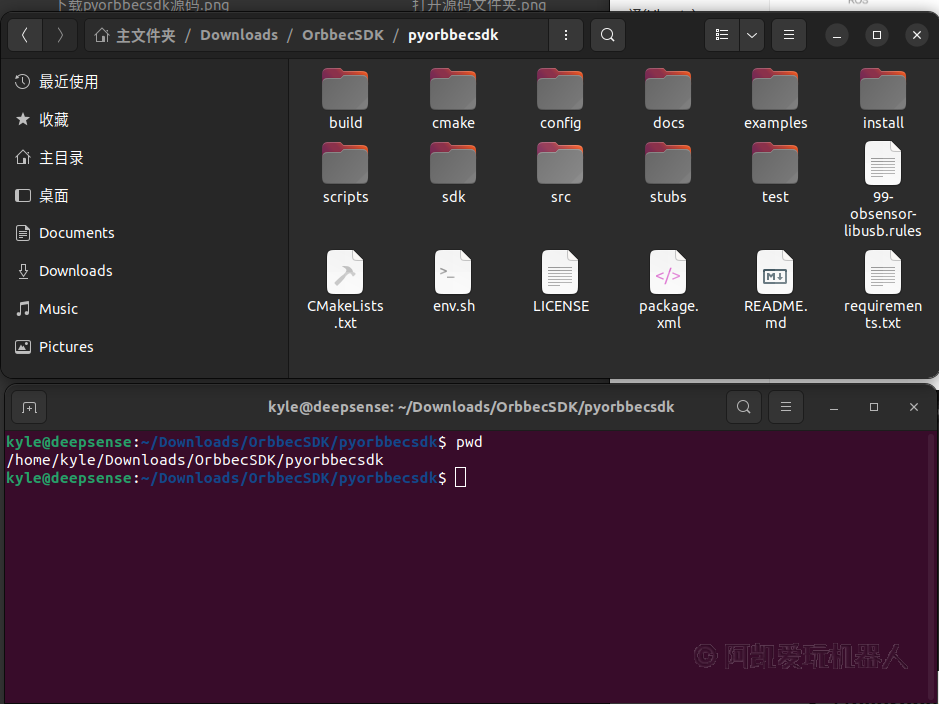
Task: Open Downloads in the sidebar
Action: coord(145,271)
